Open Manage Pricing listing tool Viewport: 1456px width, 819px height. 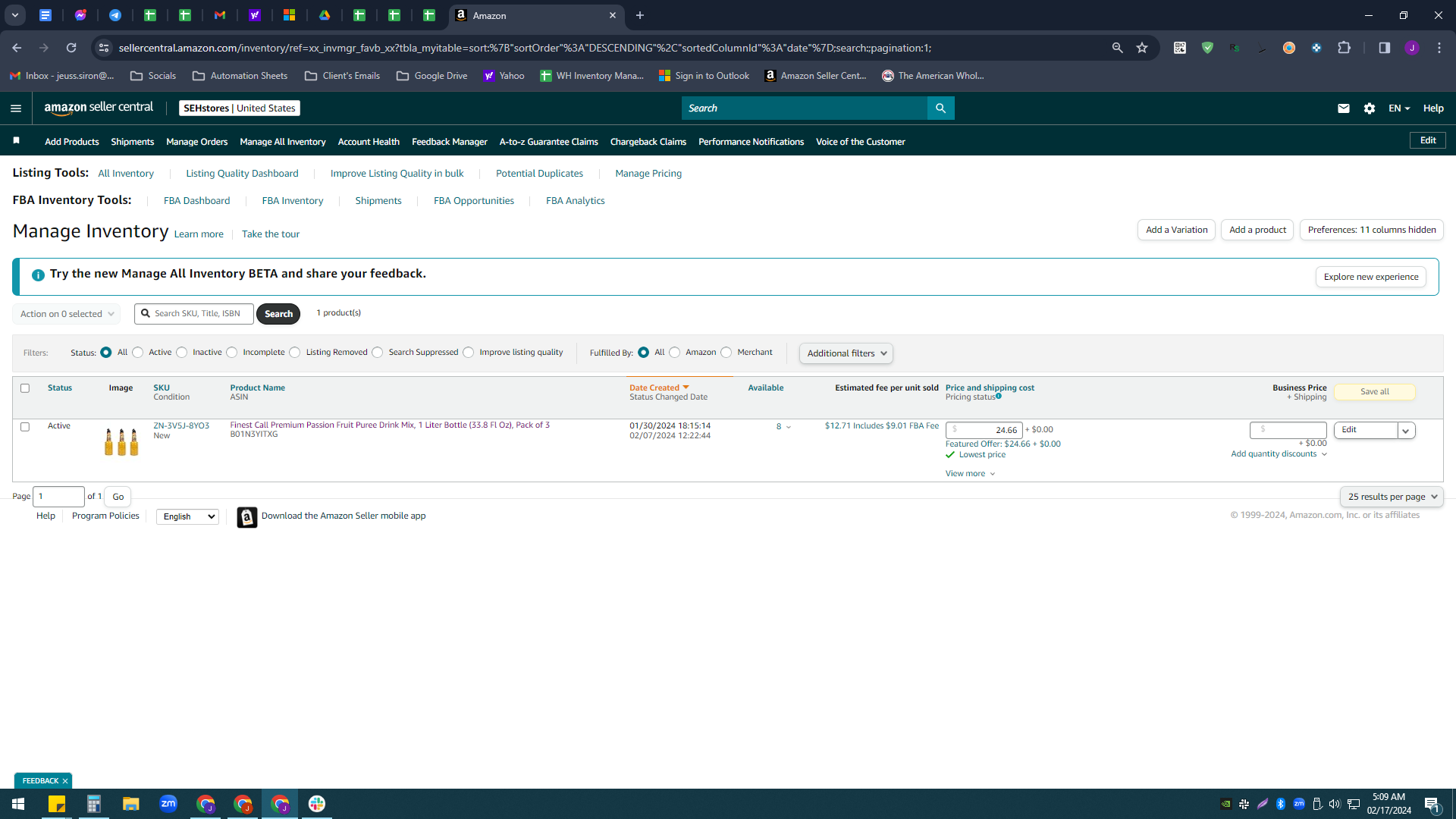(648, 174)
